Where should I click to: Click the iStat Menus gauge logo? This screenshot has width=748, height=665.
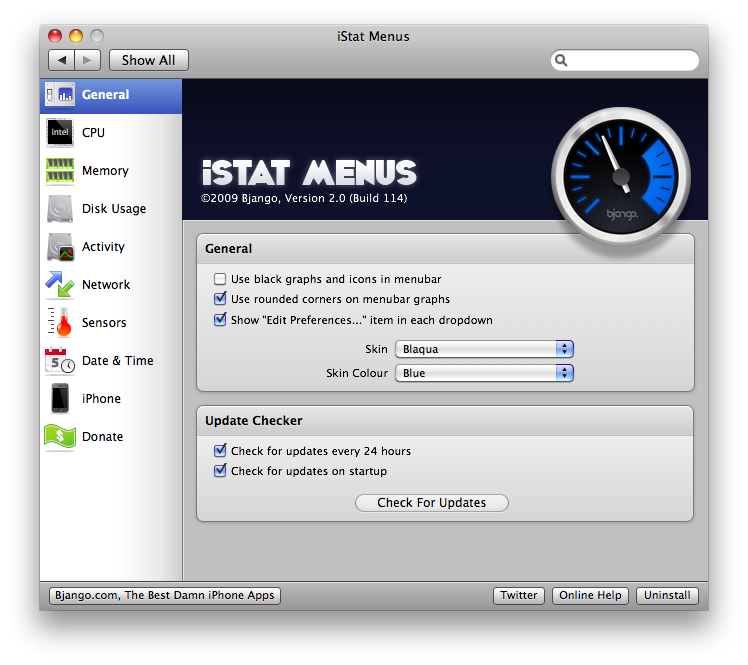click(621, 177)
